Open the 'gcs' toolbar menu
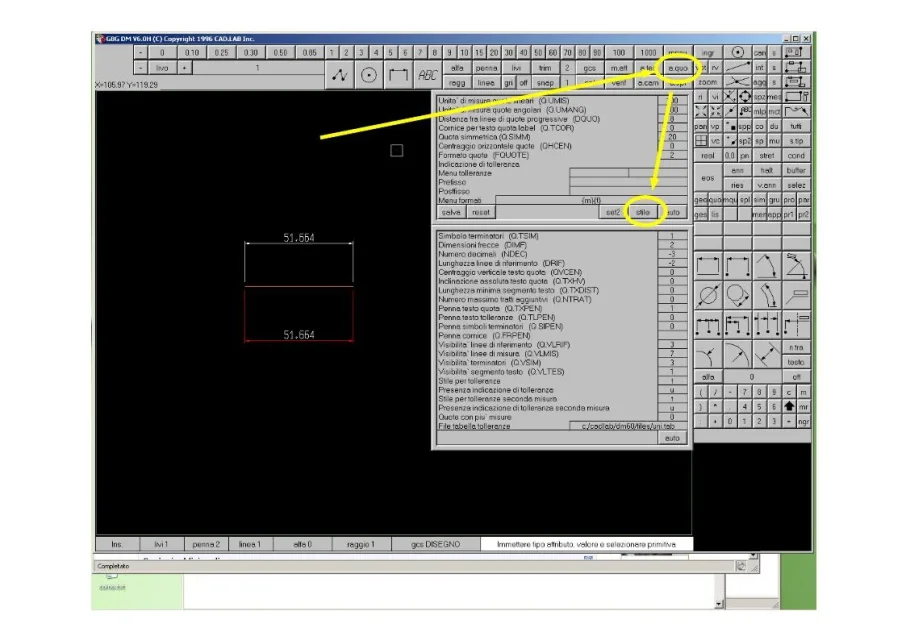This screenshot has height=640, width=906. coord(589,68)
